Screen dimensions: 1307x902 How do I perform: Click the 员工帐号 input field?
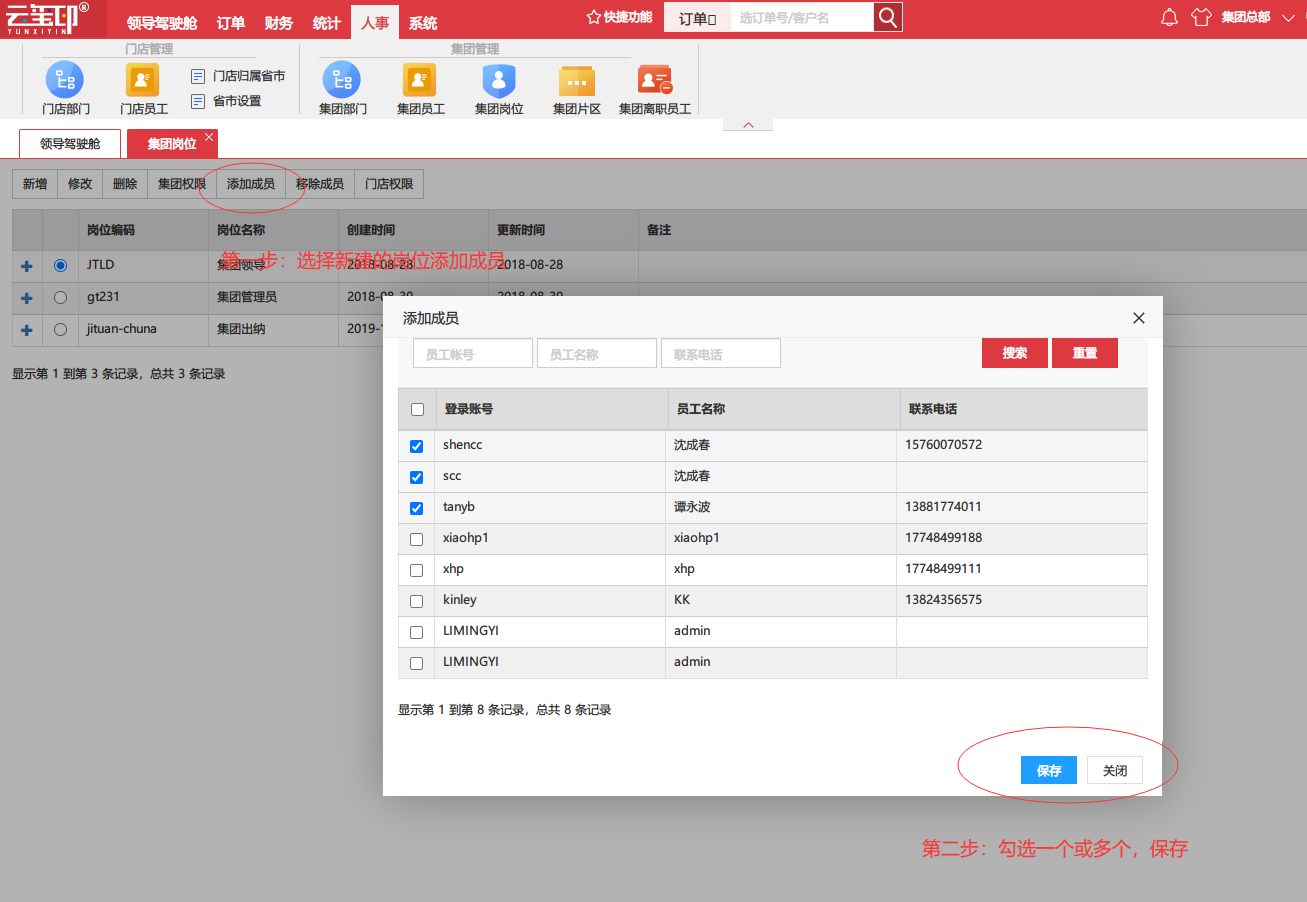pyautogui.click(x=473, y=353)
